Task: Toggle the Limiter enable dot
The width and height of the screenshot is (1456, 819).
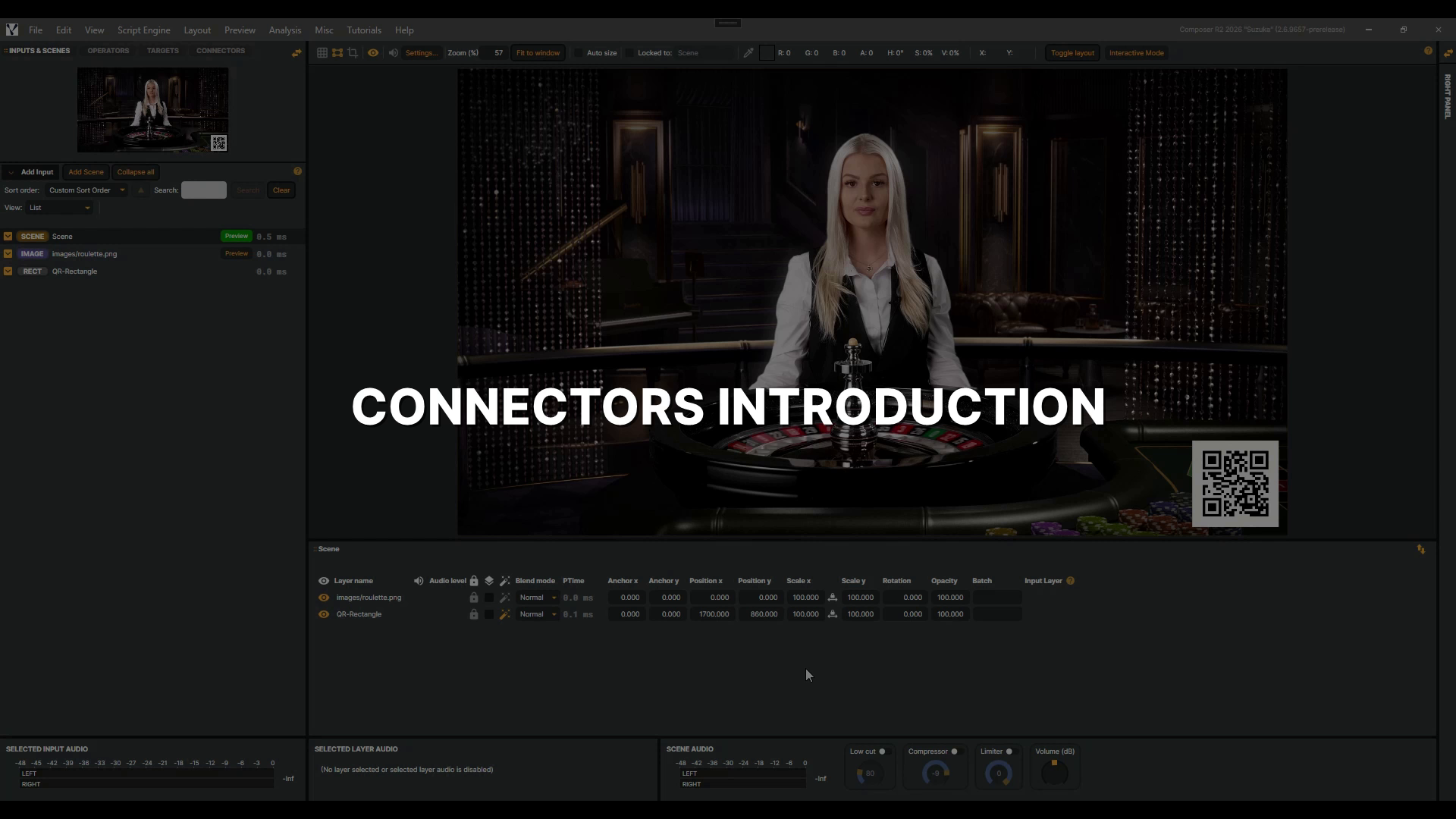Action: [x=1009, y=752]
